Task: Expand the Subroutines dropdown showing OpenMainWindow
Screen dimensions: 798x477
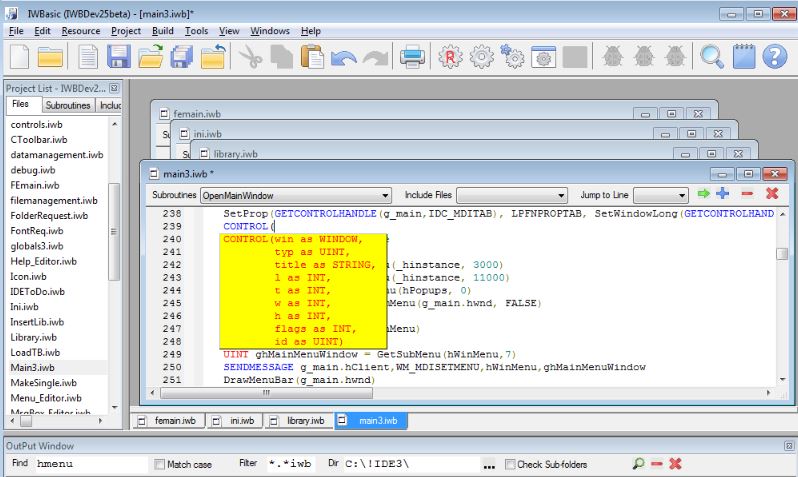Action: pyautogui.click(x=385, y=195)
